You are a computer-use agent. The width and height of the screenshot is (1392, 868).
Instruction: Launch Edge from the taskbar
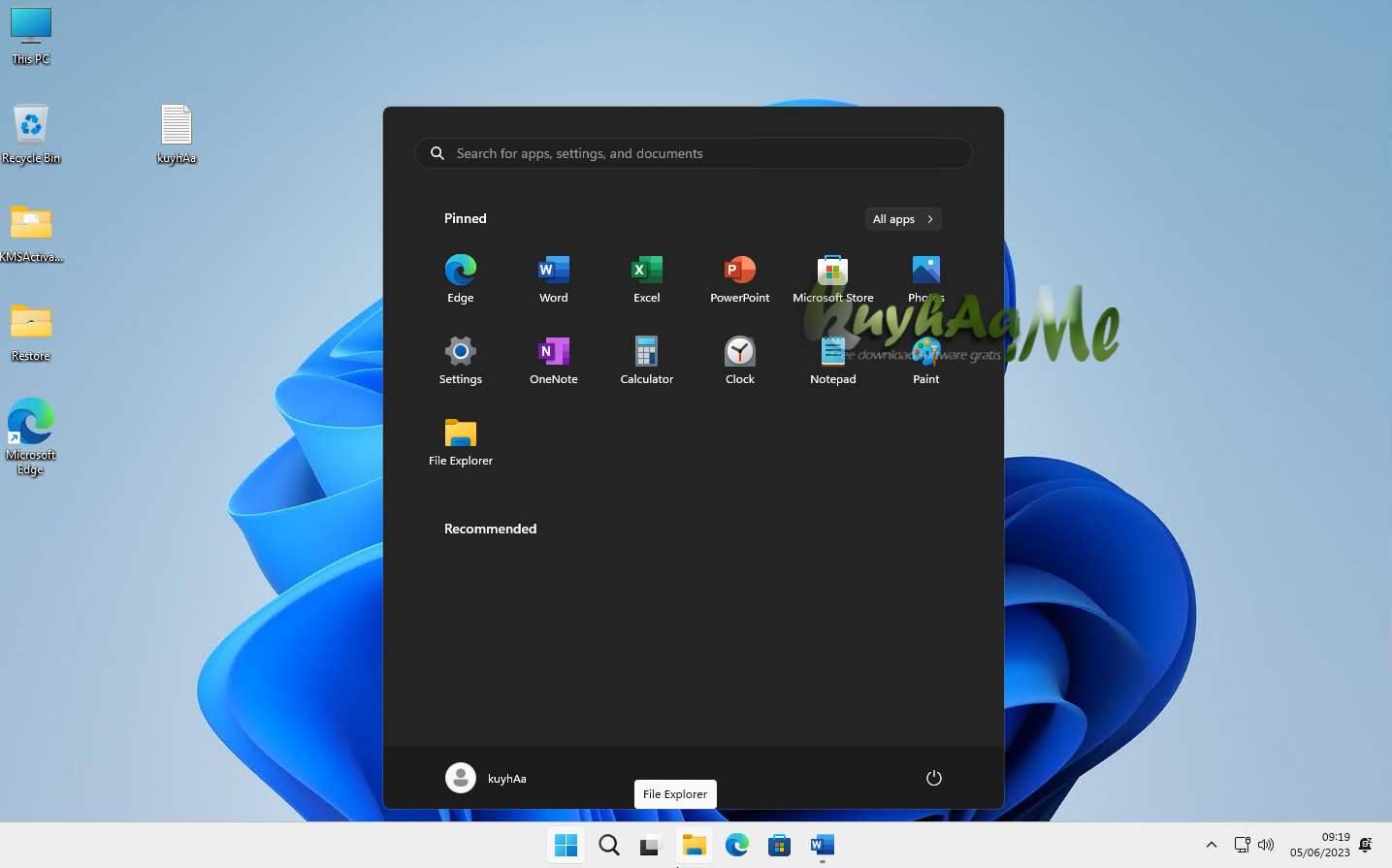coord(737,845)
